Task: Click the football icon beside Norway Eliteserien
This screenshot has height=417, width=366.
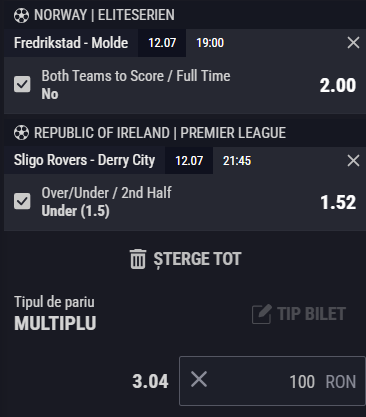Action: (x=21, y=15)
